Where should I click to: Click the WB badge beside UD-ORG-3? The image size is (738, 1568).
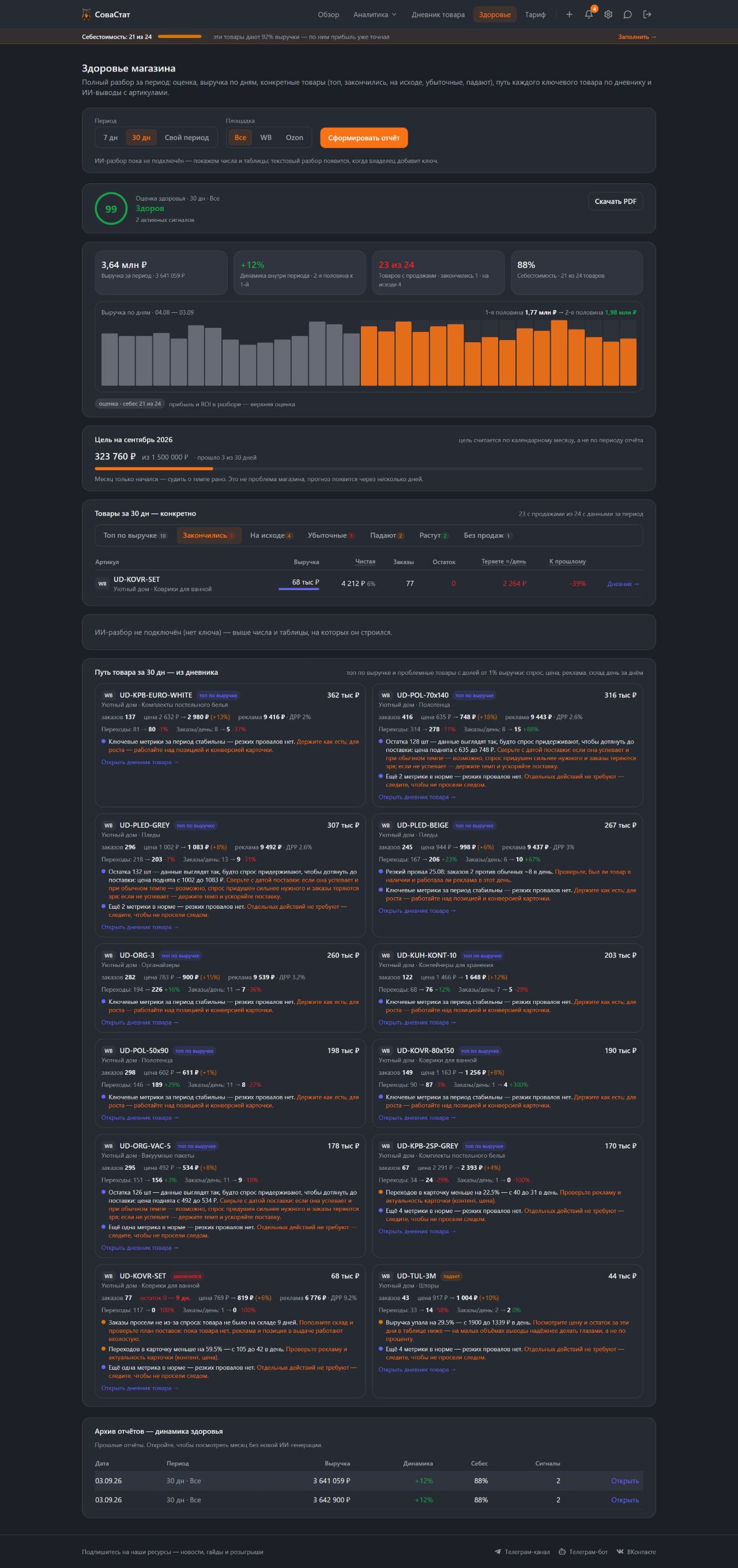(108, 955)
